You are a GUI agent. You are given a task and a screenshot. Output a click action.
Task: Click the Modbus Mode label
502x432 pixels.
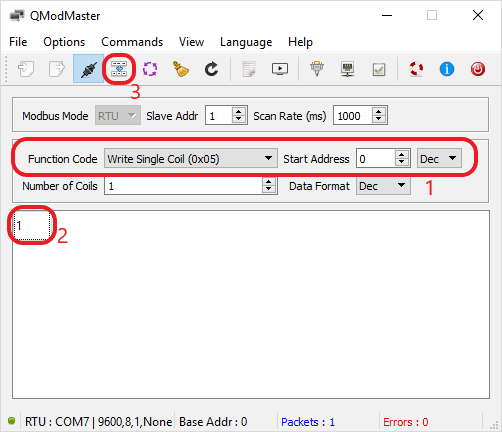coord(55,116)
